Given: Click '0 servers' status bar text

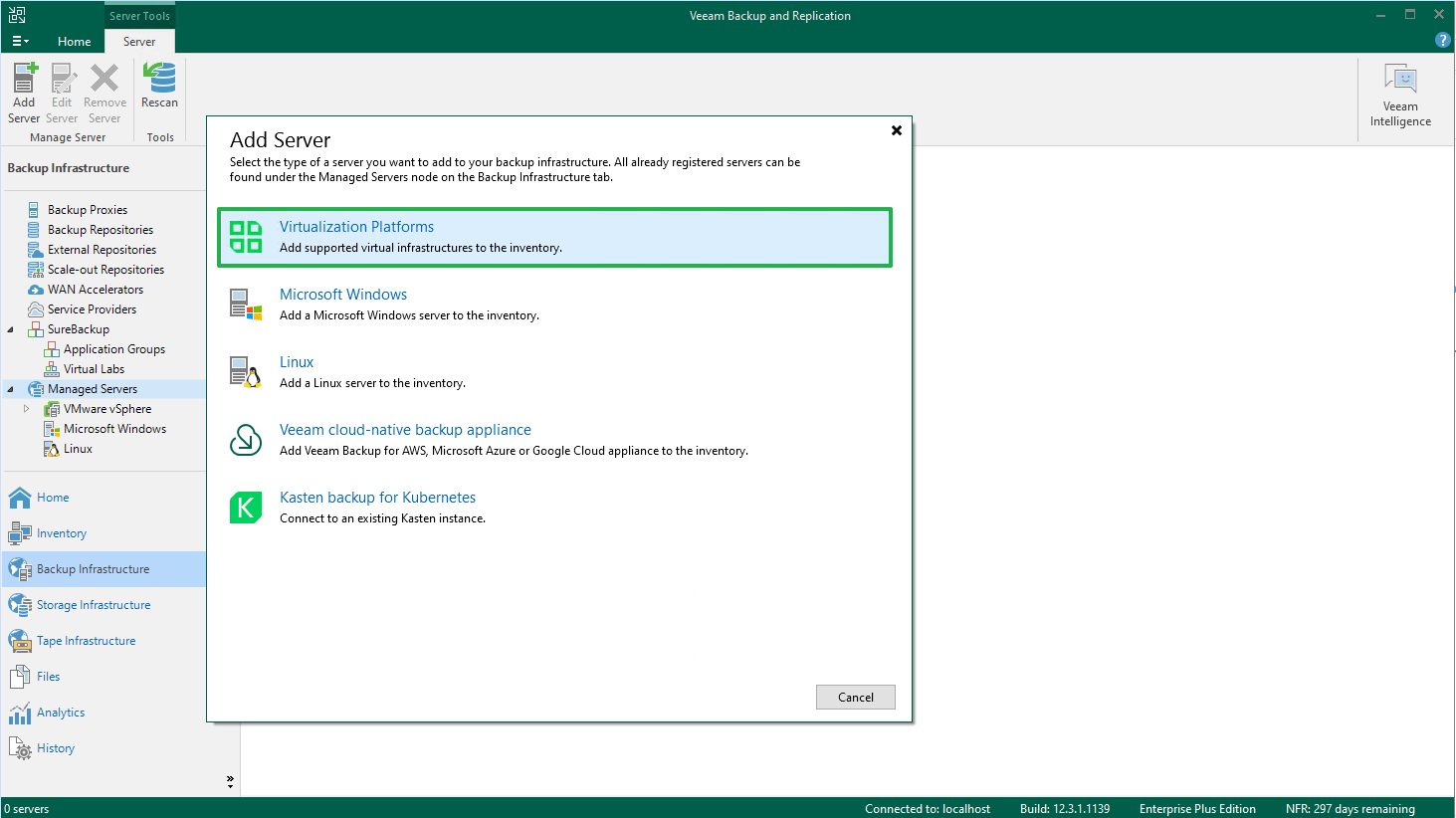Looking at the screenshot, I should 27,809.
